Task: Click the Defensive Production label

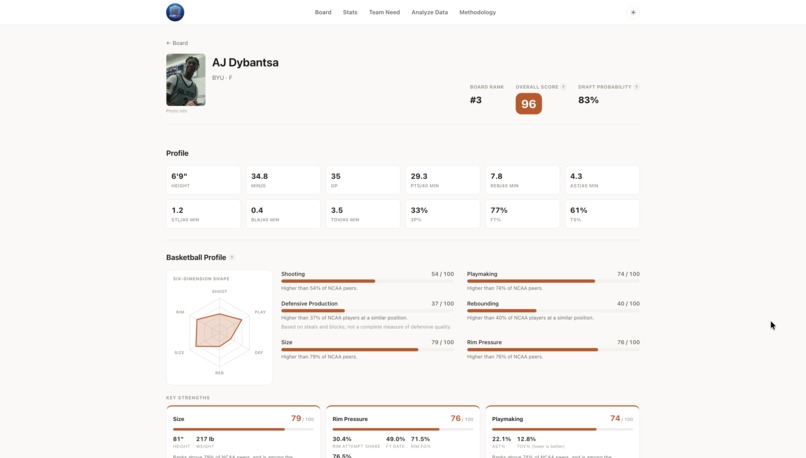Action: [x=309, y=304]
